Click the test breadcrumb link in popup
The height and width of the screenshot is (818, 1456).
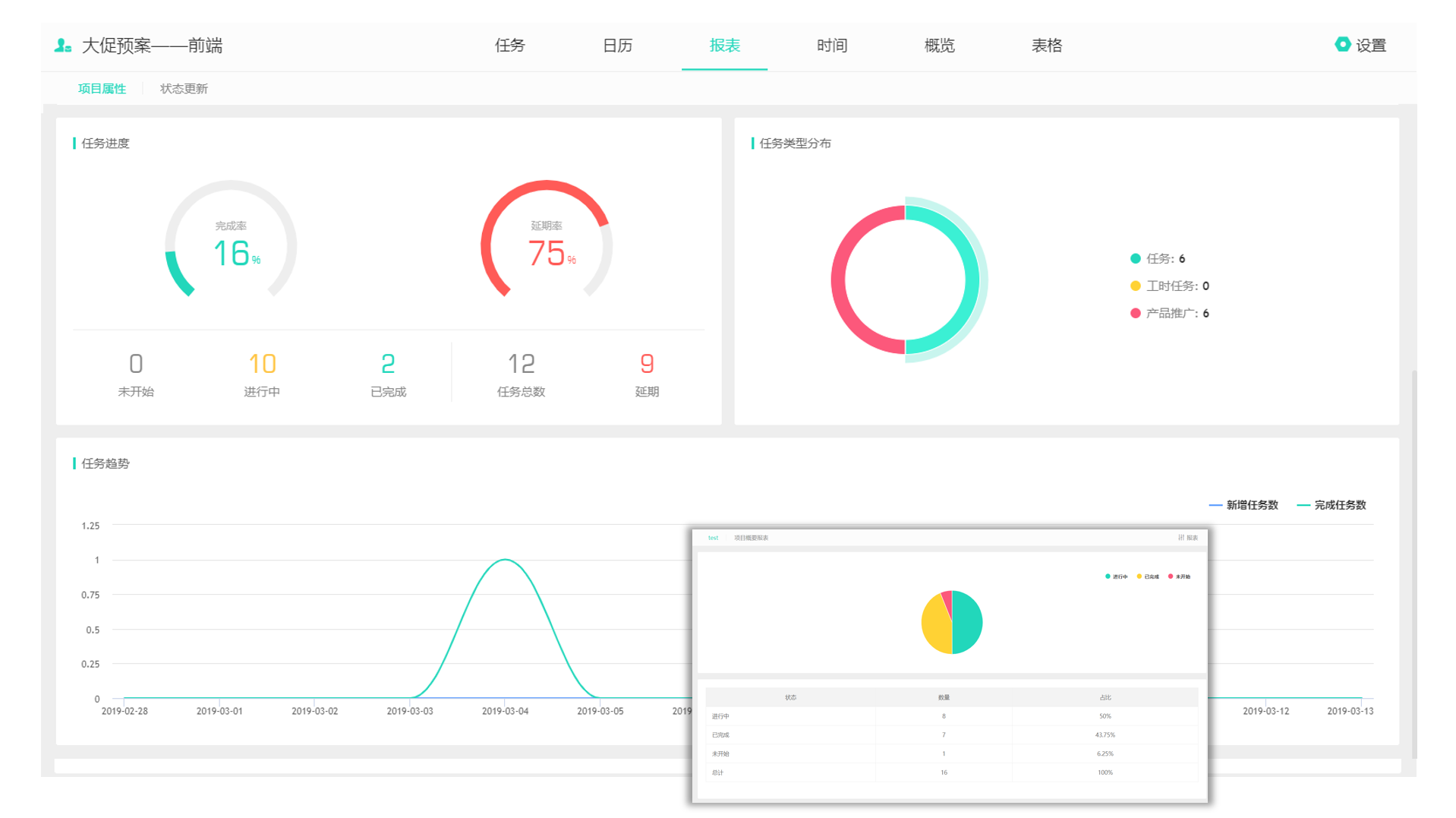point(713,538)
